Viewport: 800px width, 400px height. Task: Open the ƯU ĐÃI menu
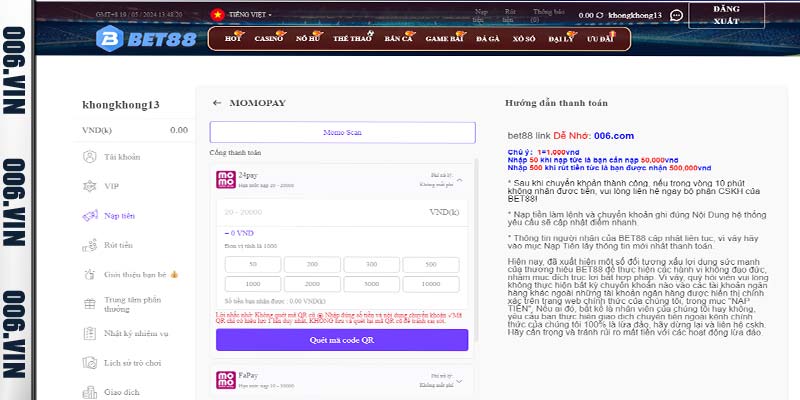(x=600, y=39)
